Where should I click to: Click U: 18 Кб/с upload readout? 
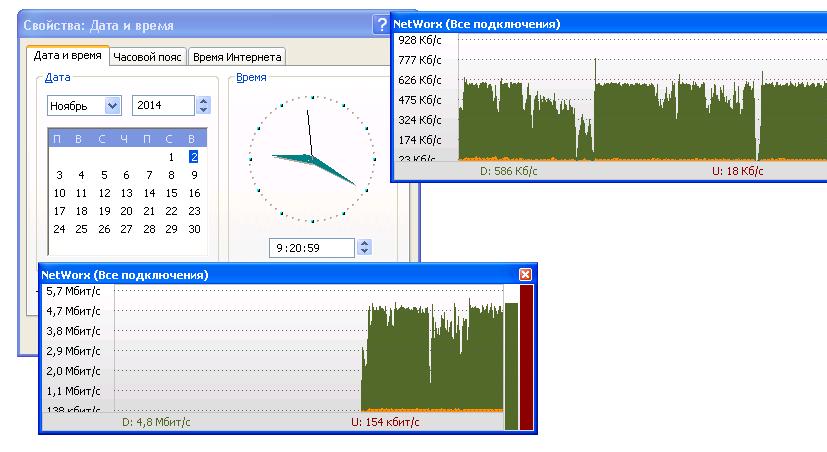(737, 171)
